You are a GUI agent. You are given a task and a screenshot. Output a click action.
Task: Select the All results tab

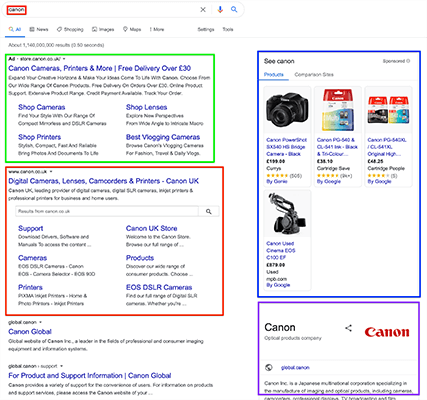coord(15,29)
